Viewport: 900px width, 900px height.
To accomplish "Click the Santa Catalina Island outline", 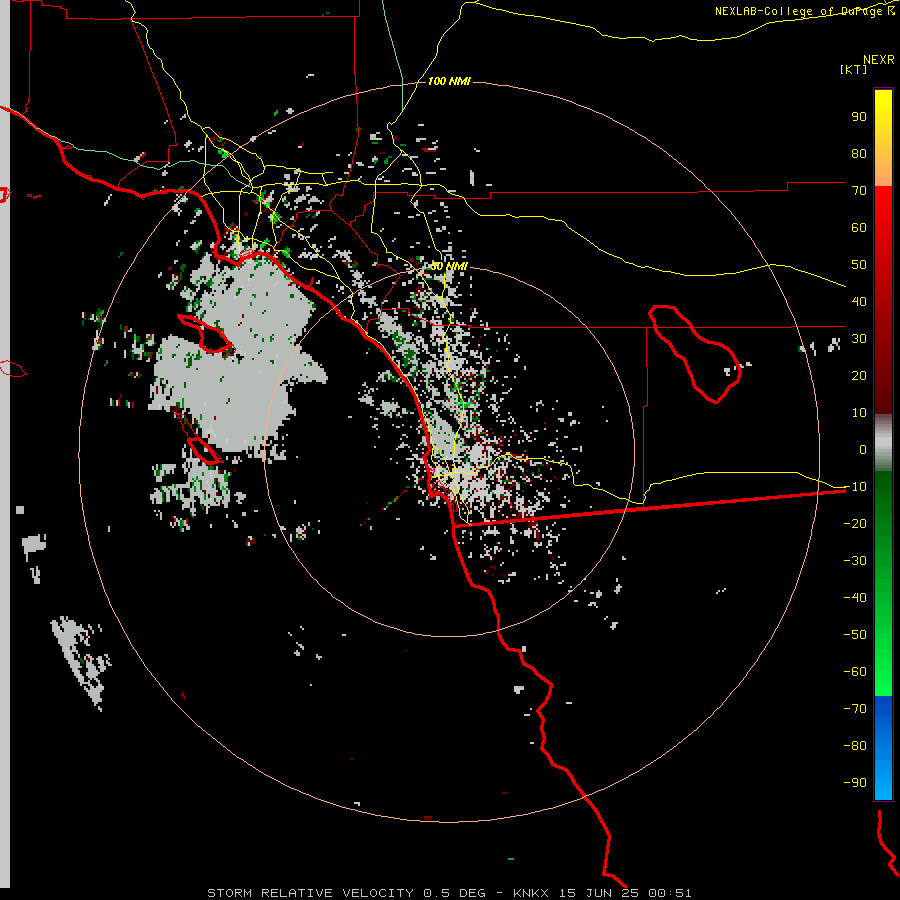I will click(x=205, y=333).
